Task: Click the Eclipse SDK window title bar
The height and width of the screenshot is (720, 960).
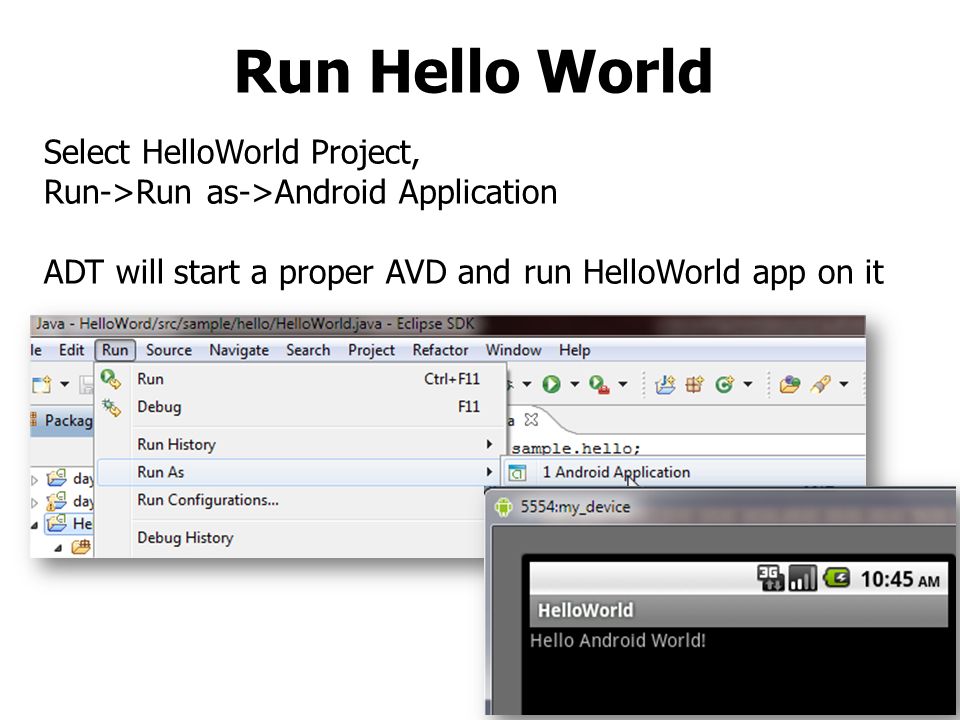Action: pyautogui.click(x=448, y=324)
